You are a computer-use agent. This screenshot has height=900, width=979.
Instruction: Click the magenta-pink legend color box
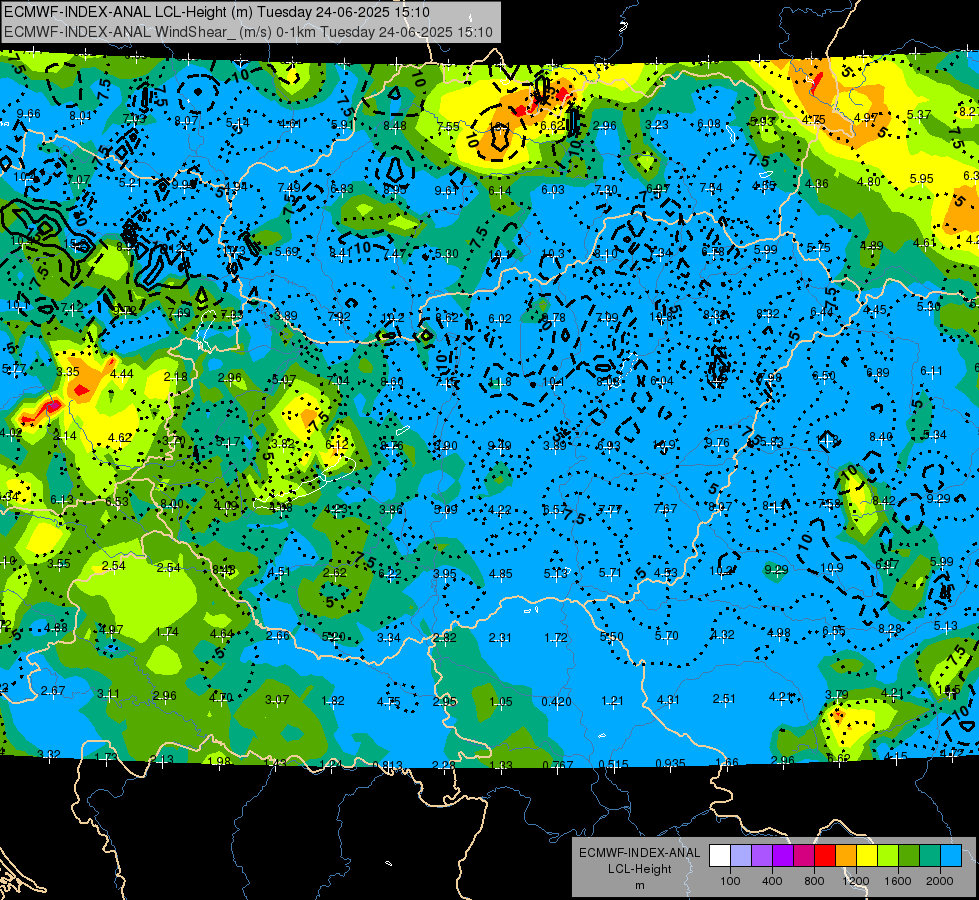coord(804,856)
